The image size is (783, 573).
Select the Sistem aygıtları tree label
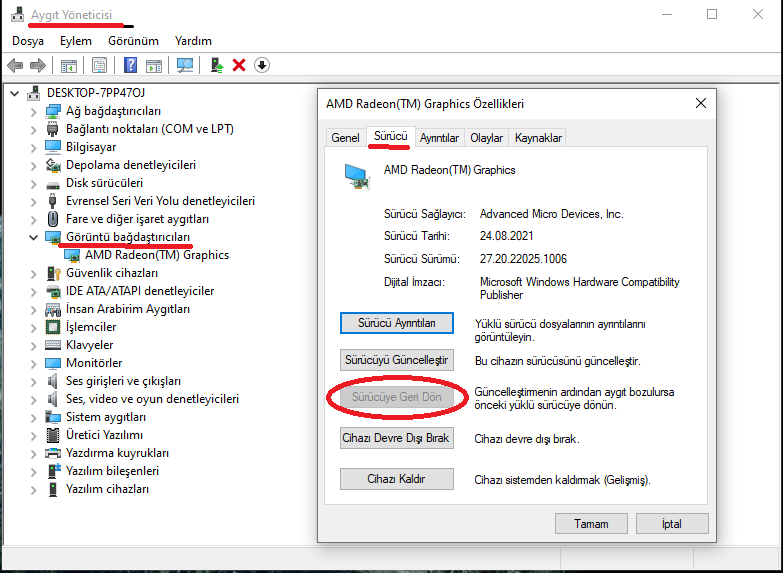(106, 417)
